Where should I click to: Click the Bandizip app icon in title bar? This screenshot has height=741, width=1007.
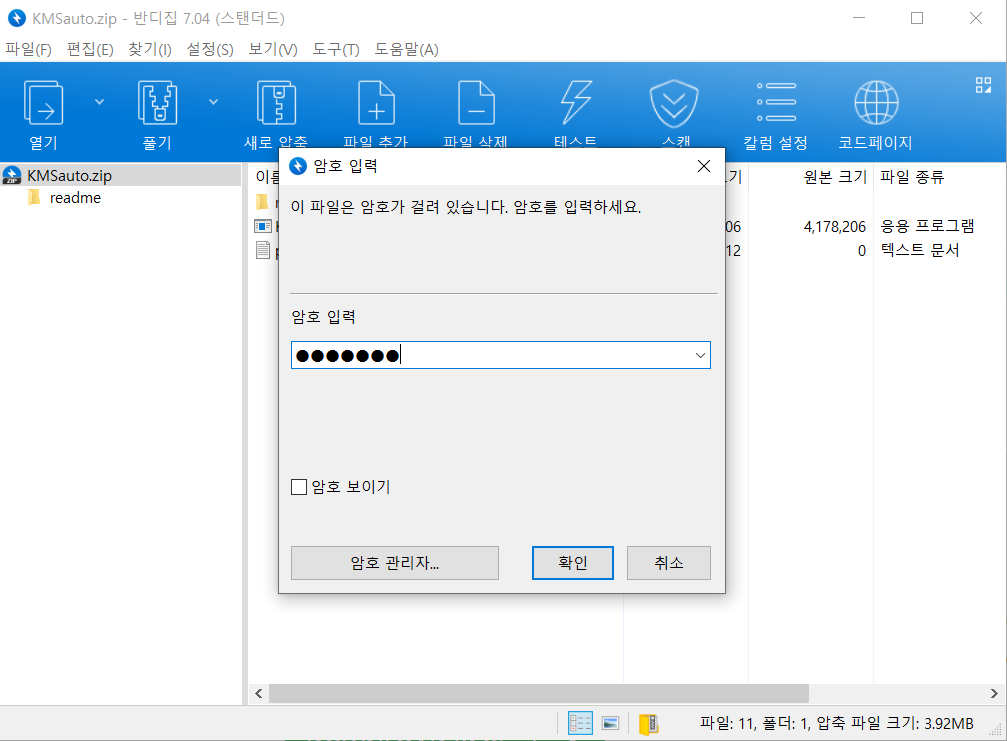pyautogui.click(x=16, y=18)
